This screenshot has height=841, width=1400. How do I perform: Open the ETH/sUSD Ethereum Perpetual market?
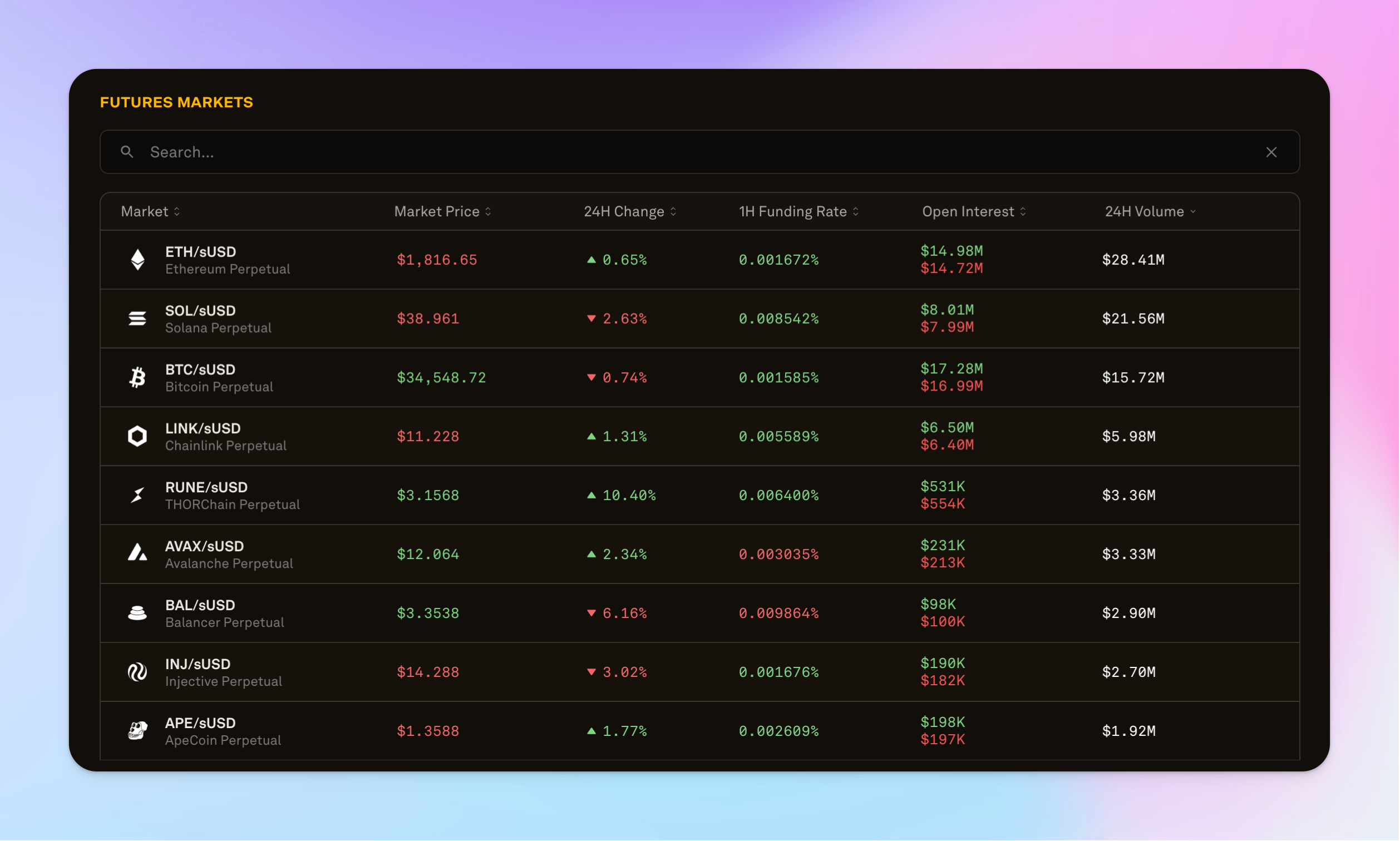tap(227, 260)
